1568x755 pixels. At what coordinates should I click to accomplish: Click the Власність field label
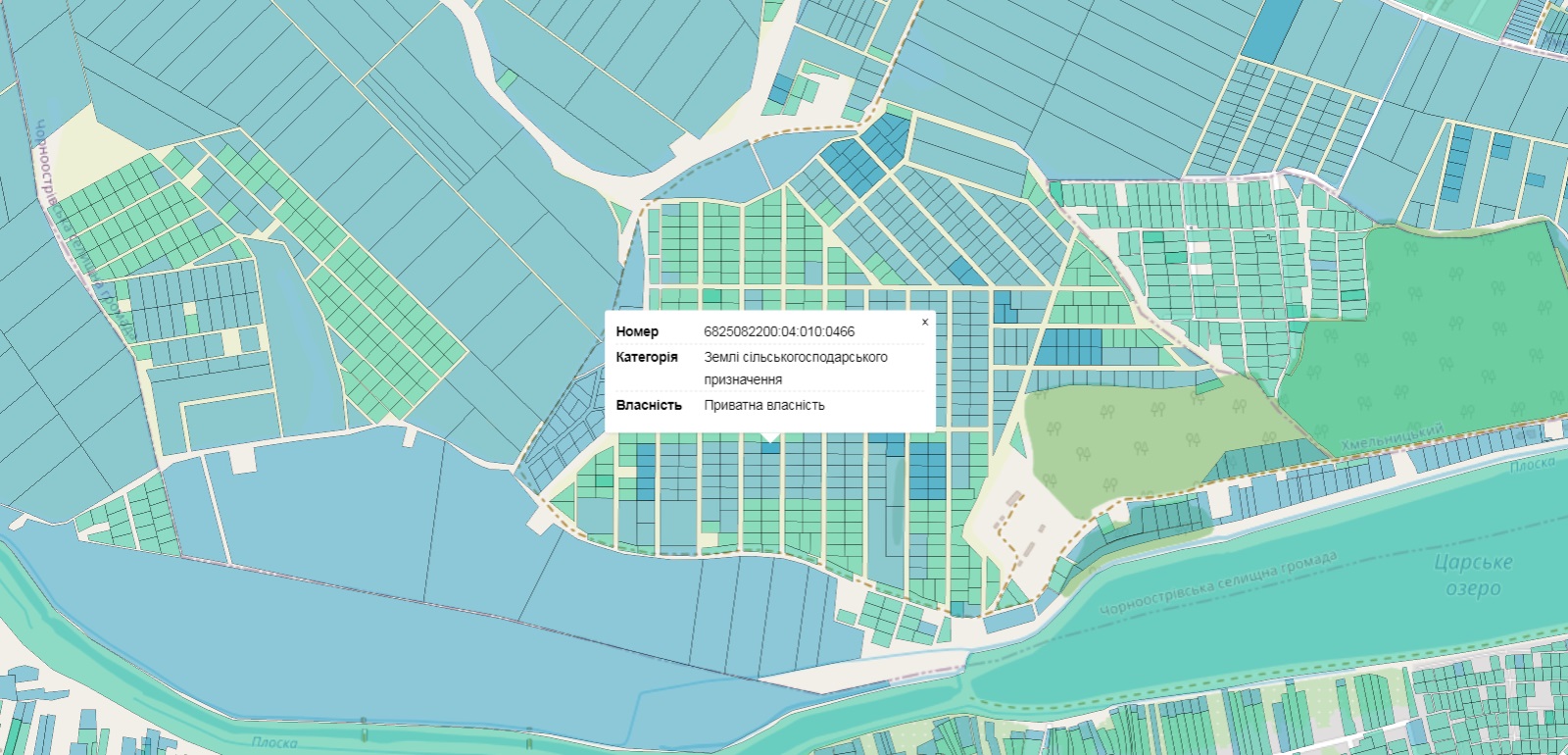(x=648, y=405)
